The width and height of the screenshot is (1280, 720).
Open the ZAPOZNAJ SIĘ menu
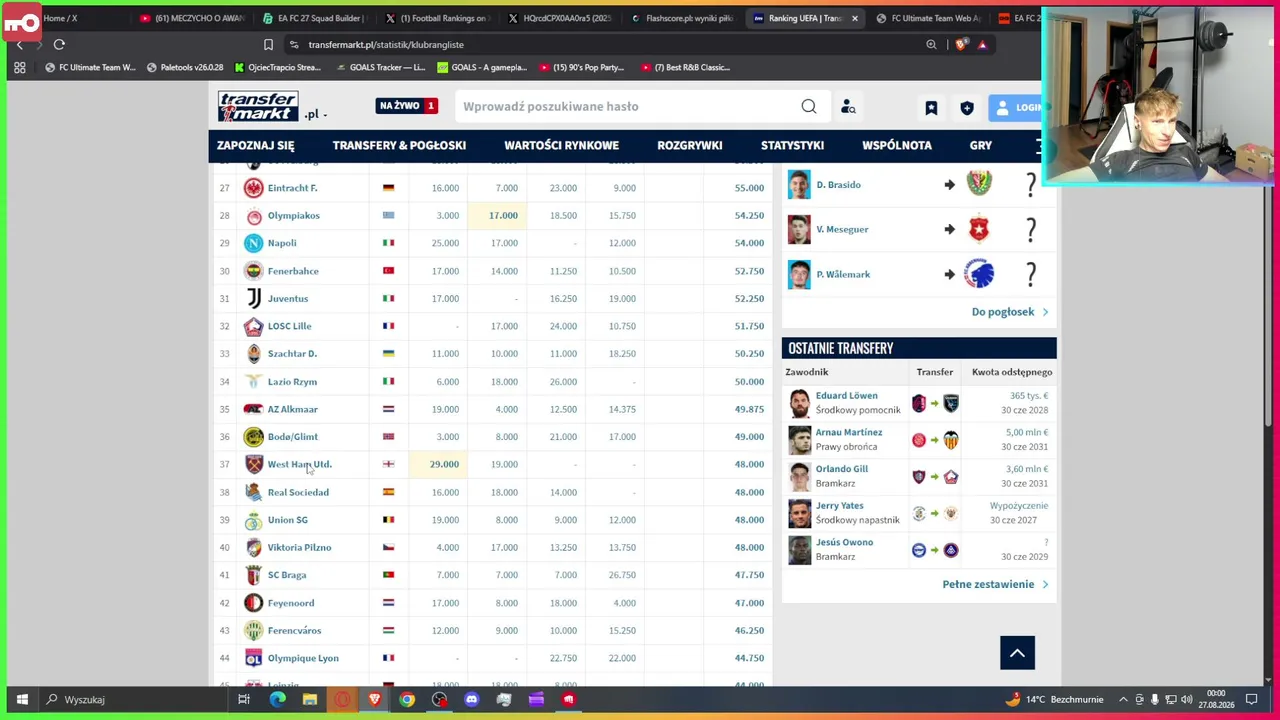(x=256, y=145)
